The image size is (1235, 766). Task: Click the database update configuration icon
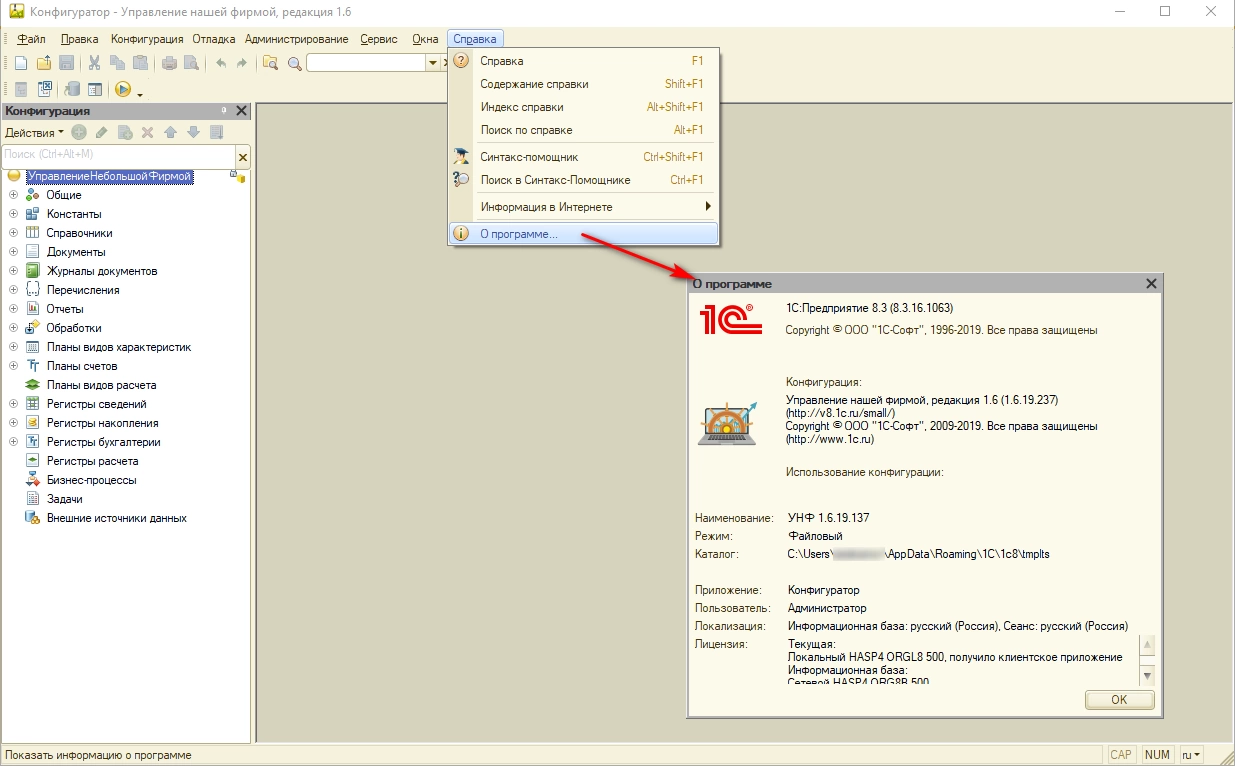[72, 89]
